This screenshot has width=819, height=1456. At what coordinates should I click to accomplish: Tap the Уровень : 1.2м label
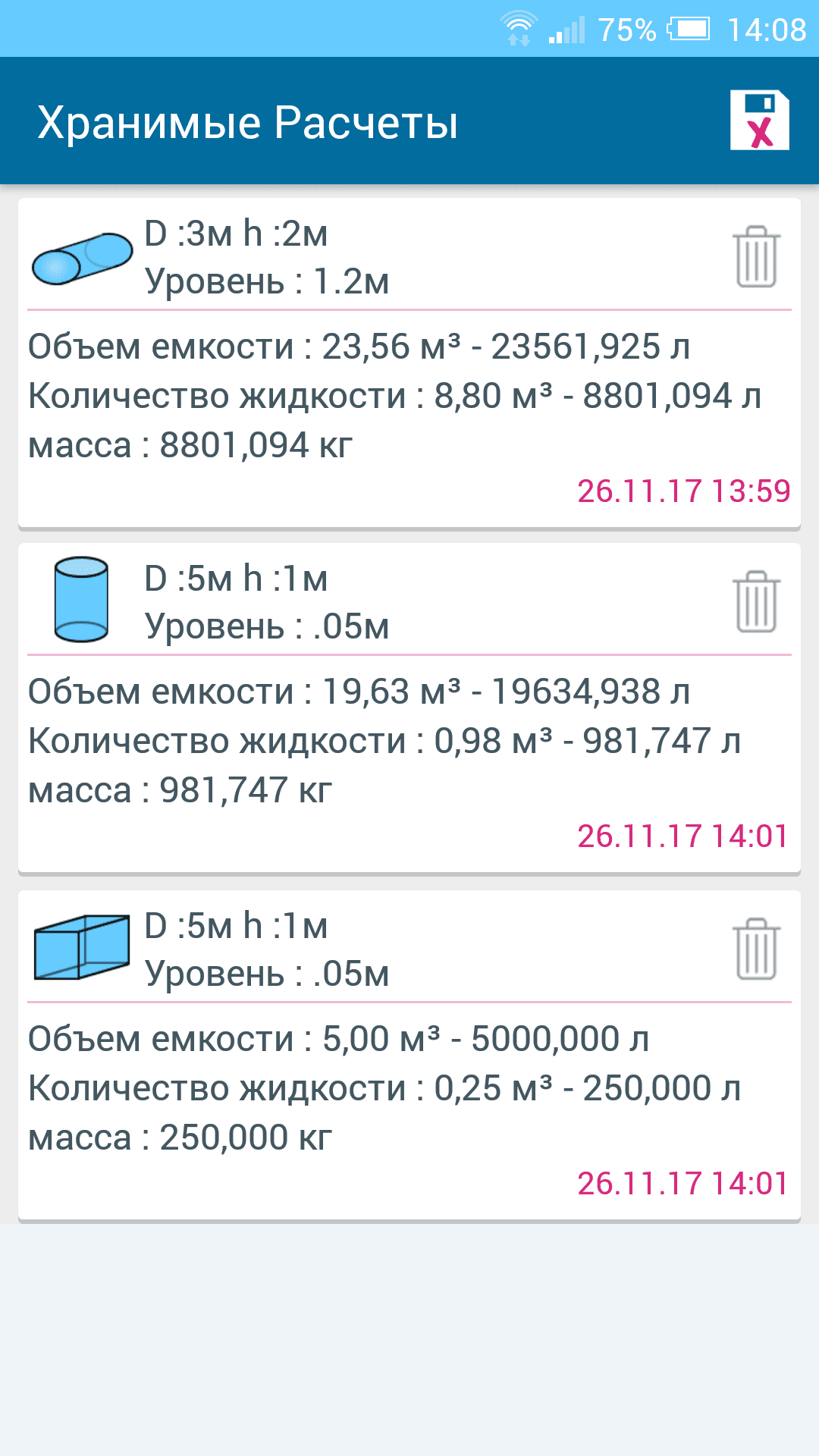267,281
